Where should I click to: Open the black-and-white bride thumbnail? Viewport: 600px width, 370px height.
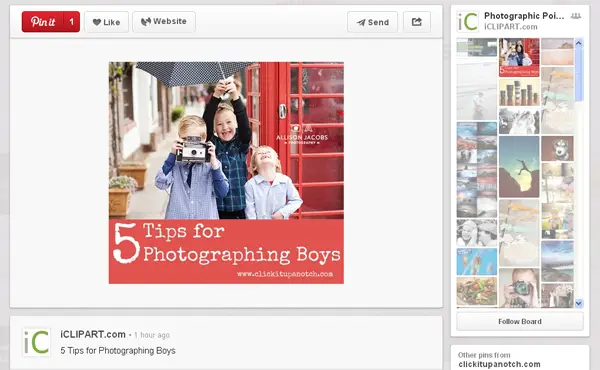tap(519, 121)
